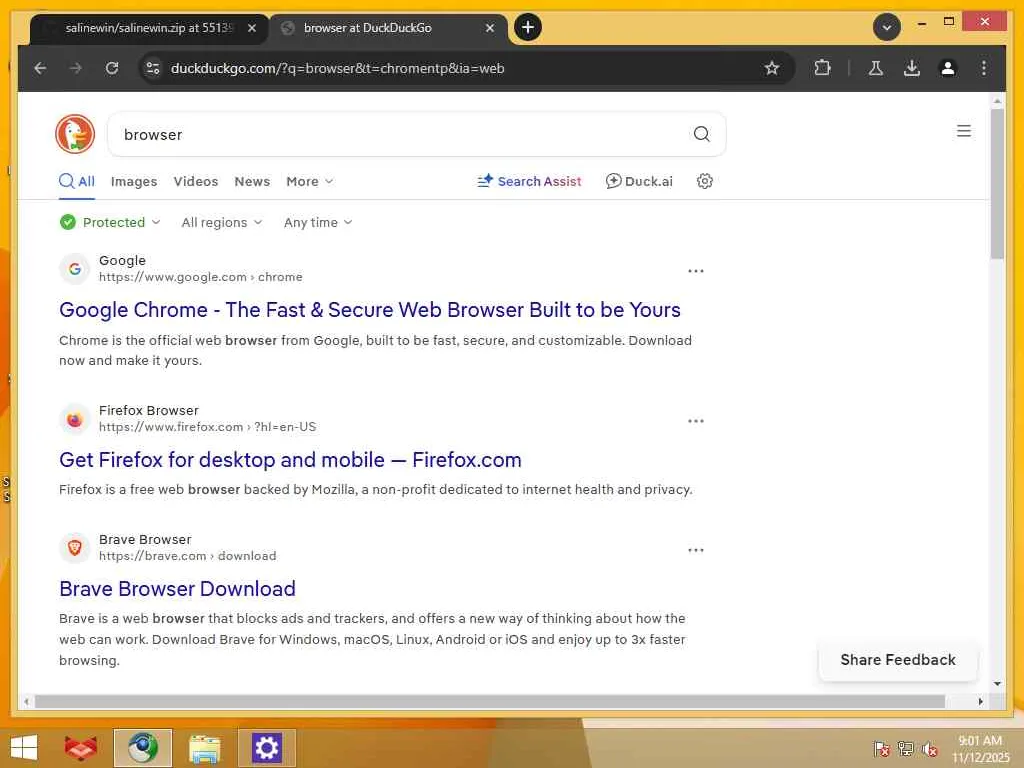The height and width of the screenshot is (768, 1024).
Task: Open site information icon in address bar
Action: click(153, 68)
